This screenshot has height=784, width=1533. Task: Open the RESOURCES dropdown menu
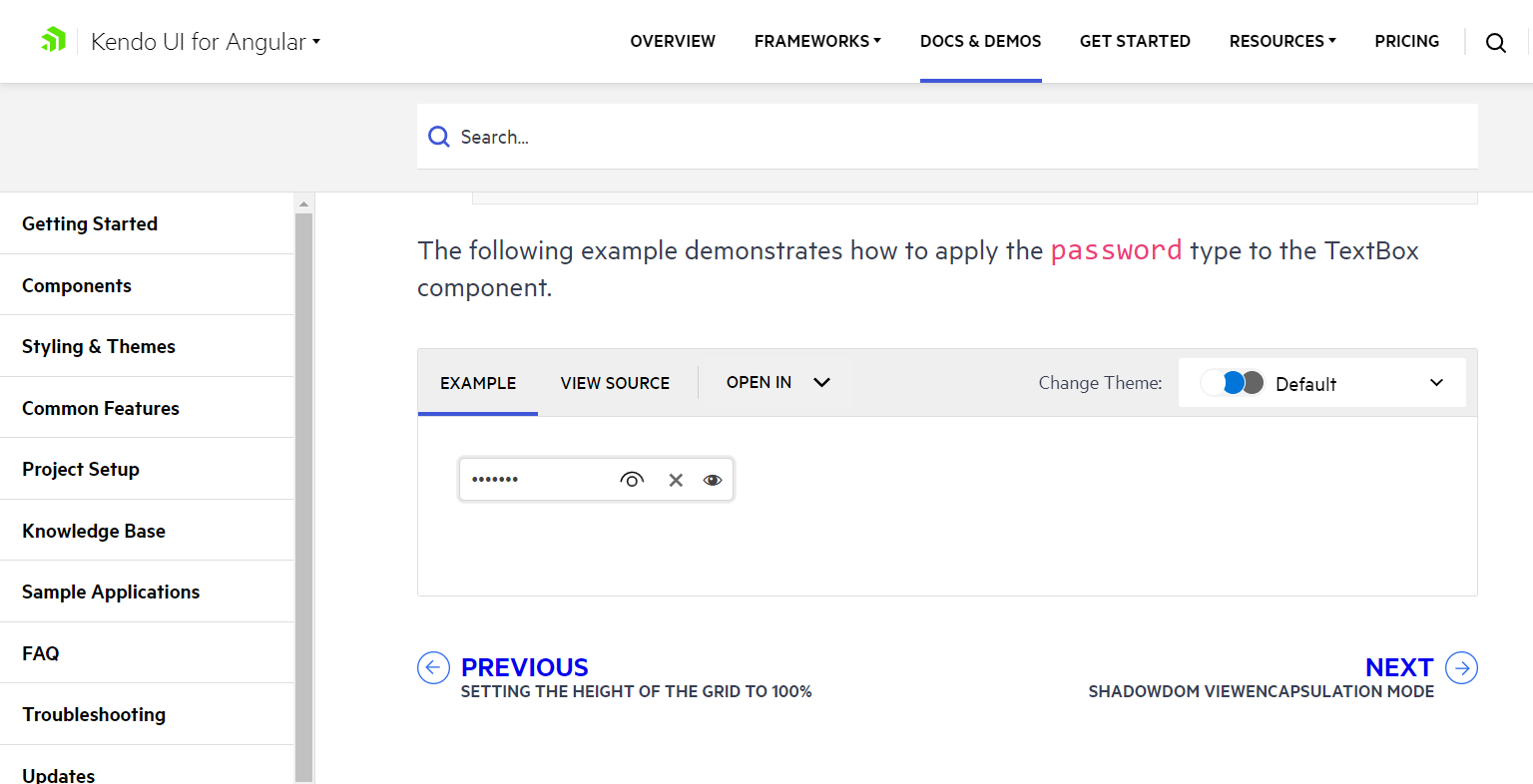click(1282, 41)
